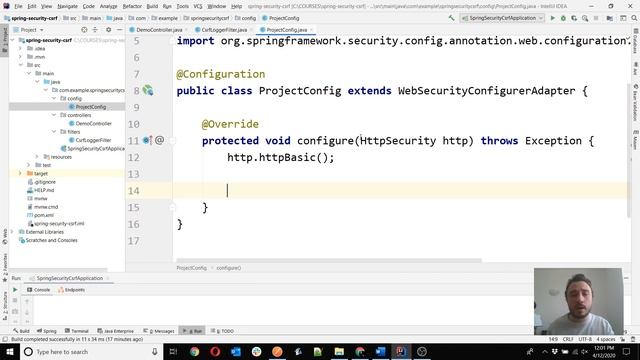Screen dimensions: 640x360
Task: Click the Search Everywhere magnifier icon
Action: click(x=634, y=18)
